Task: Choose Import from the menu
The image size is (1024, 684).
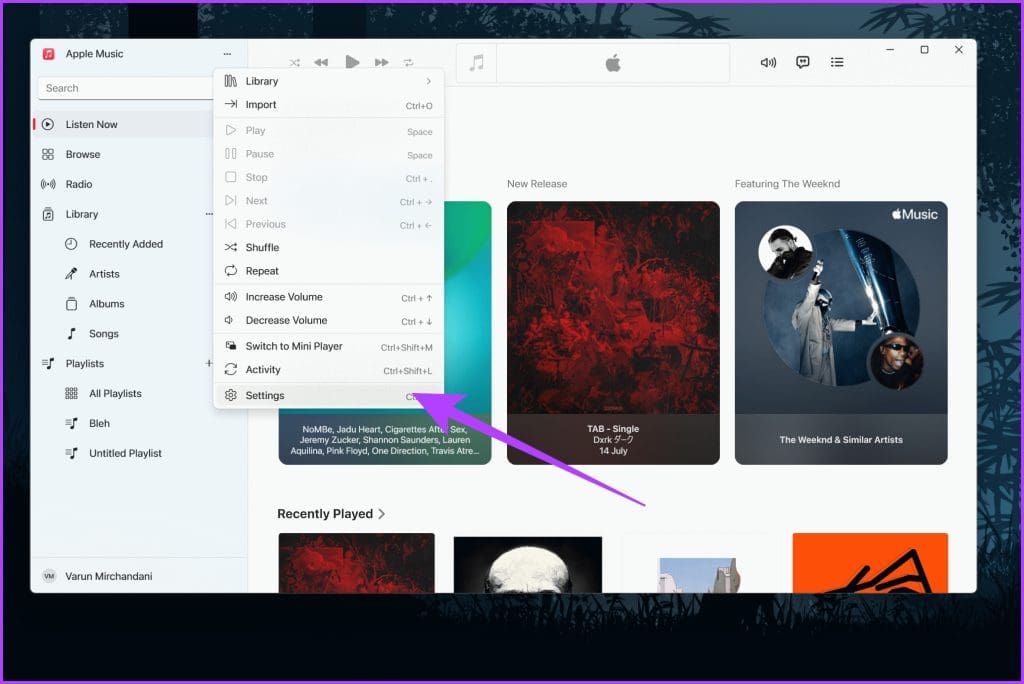Action: click(x=328, y=105)
